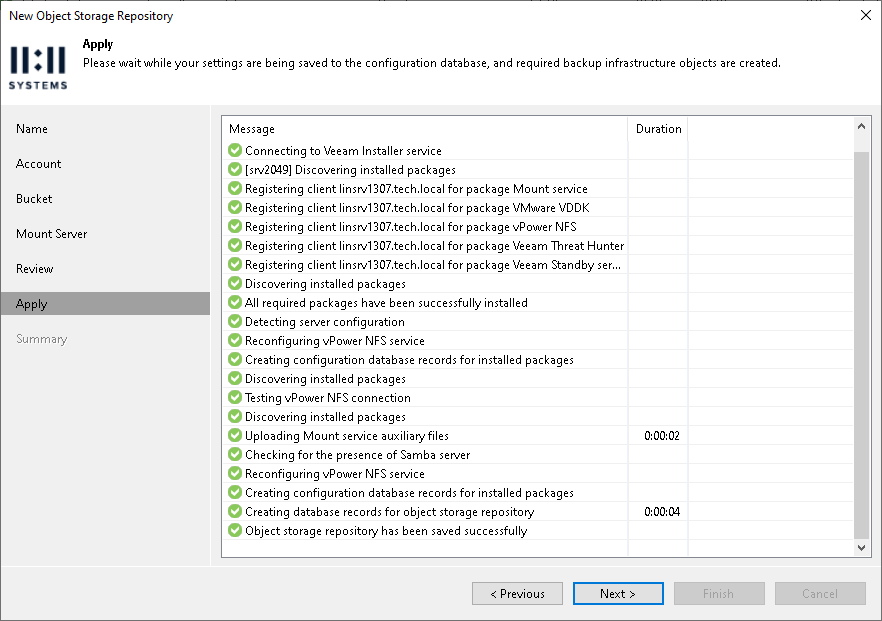The image size is (882, 621).
Task: Click check icon for package vPower NFS row
Action: coord(235,226)
